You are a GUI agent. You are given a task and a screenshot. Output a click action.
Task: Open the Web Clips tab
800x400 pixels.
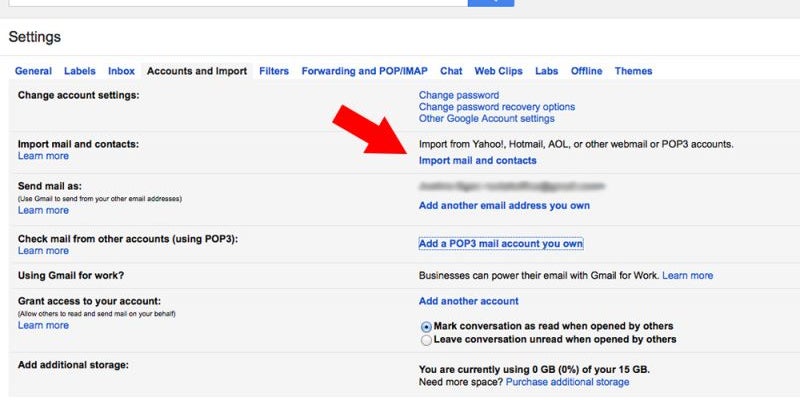[x=498, y=71]
